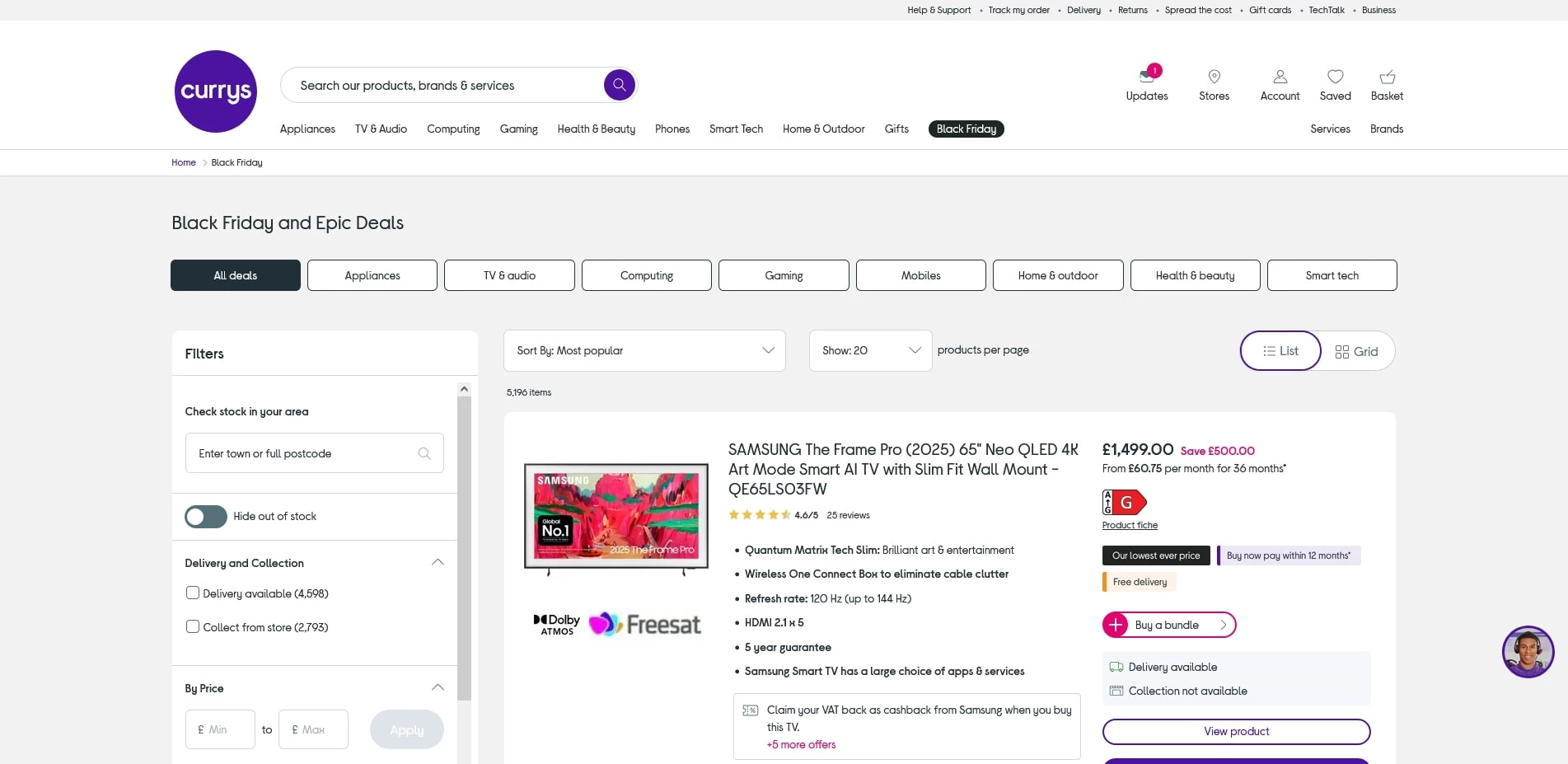Open the Black Friday menu item
Screen dimensions: 1568x764
pos(966,129)
